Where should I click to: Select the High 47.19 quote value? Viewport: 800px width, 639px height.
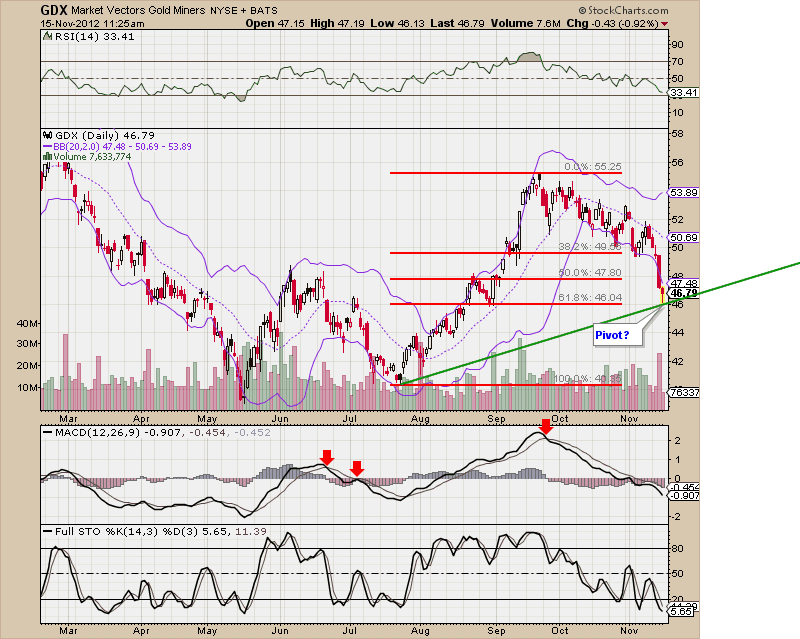(337, 23)
